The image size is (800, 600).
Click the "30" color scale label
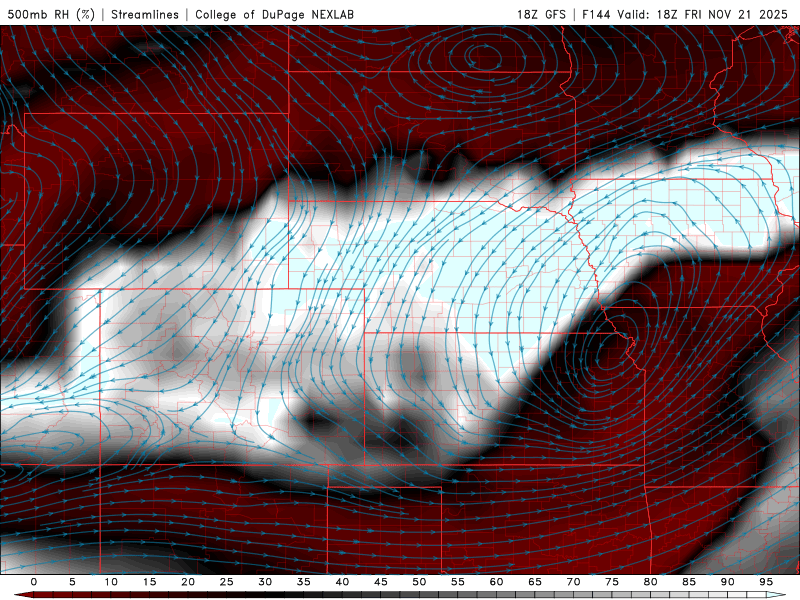pos(265,582)
